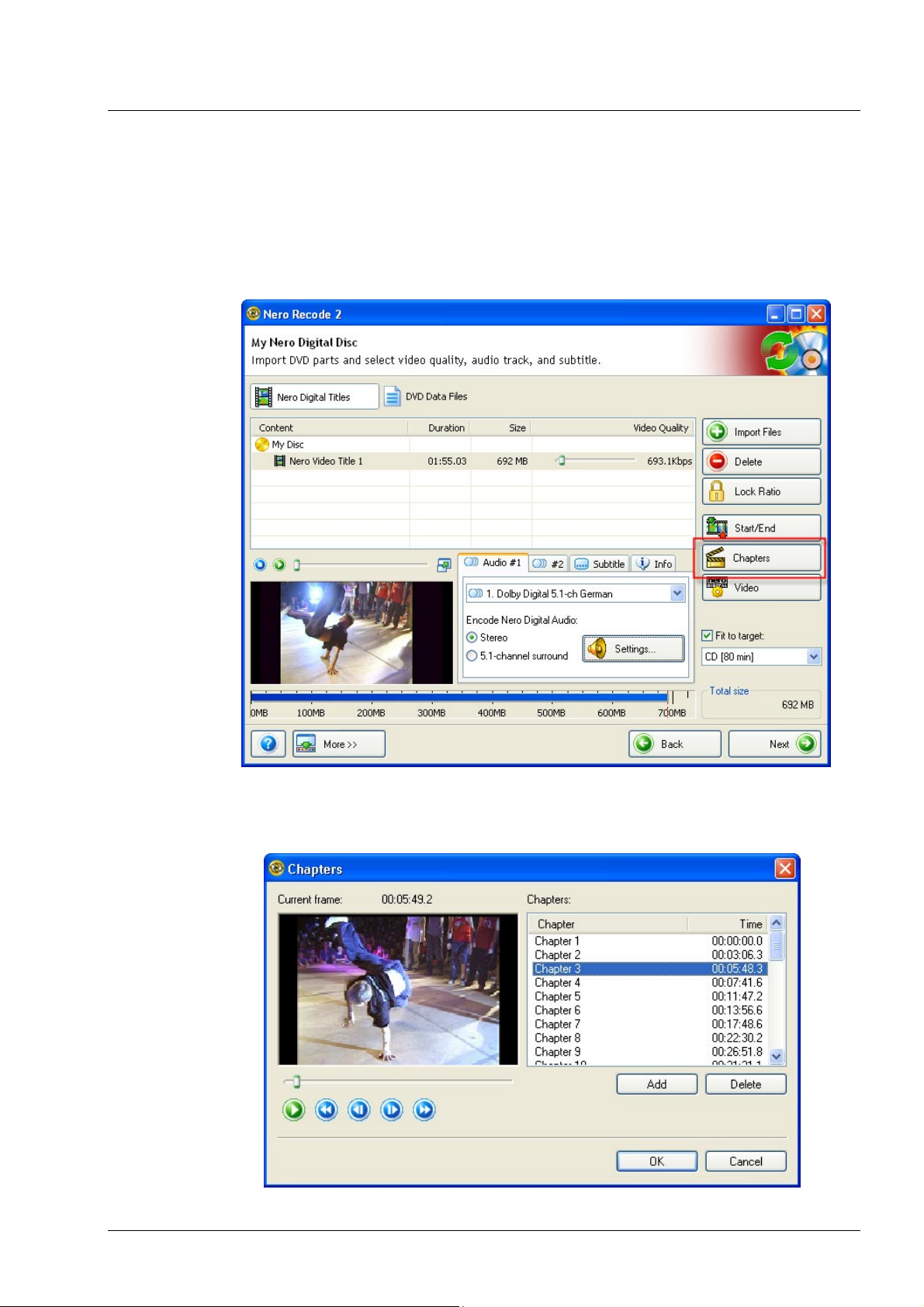Open the Chapters editor button
Screen dimensions: 924x1307
(x=761, y=558)
